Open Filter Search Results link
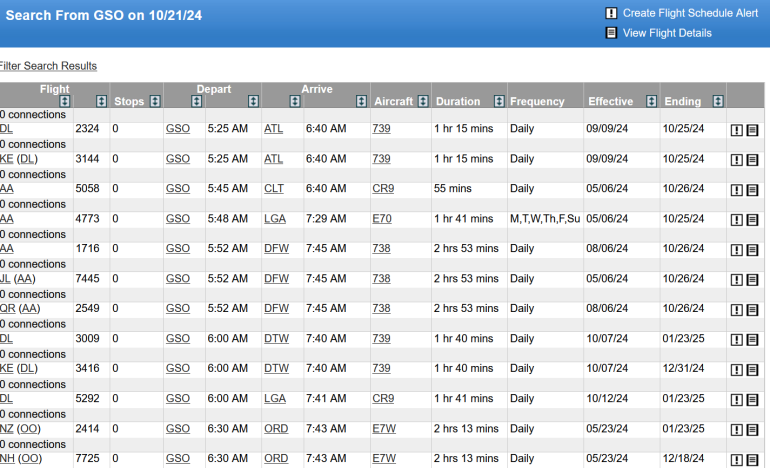The width and height of the screenshot is (770, 468). 48,66
